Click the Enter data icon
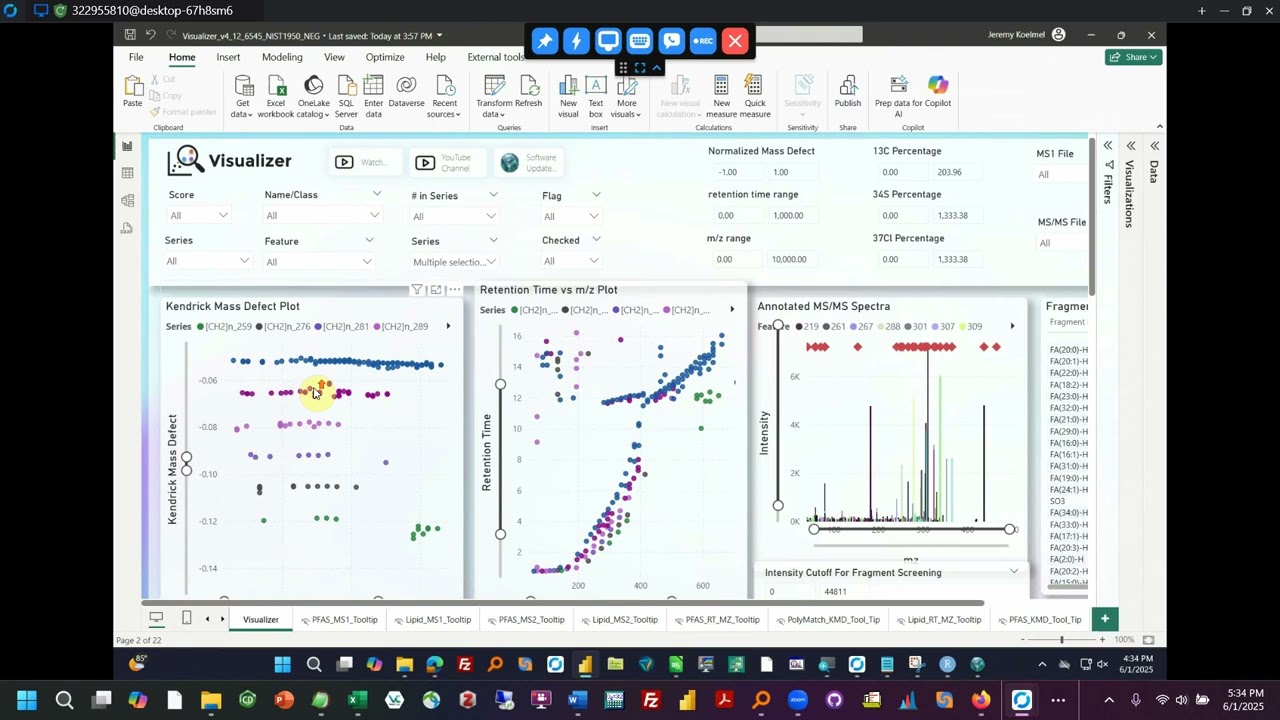The image size is (1280, 720). tap(373, 96)
